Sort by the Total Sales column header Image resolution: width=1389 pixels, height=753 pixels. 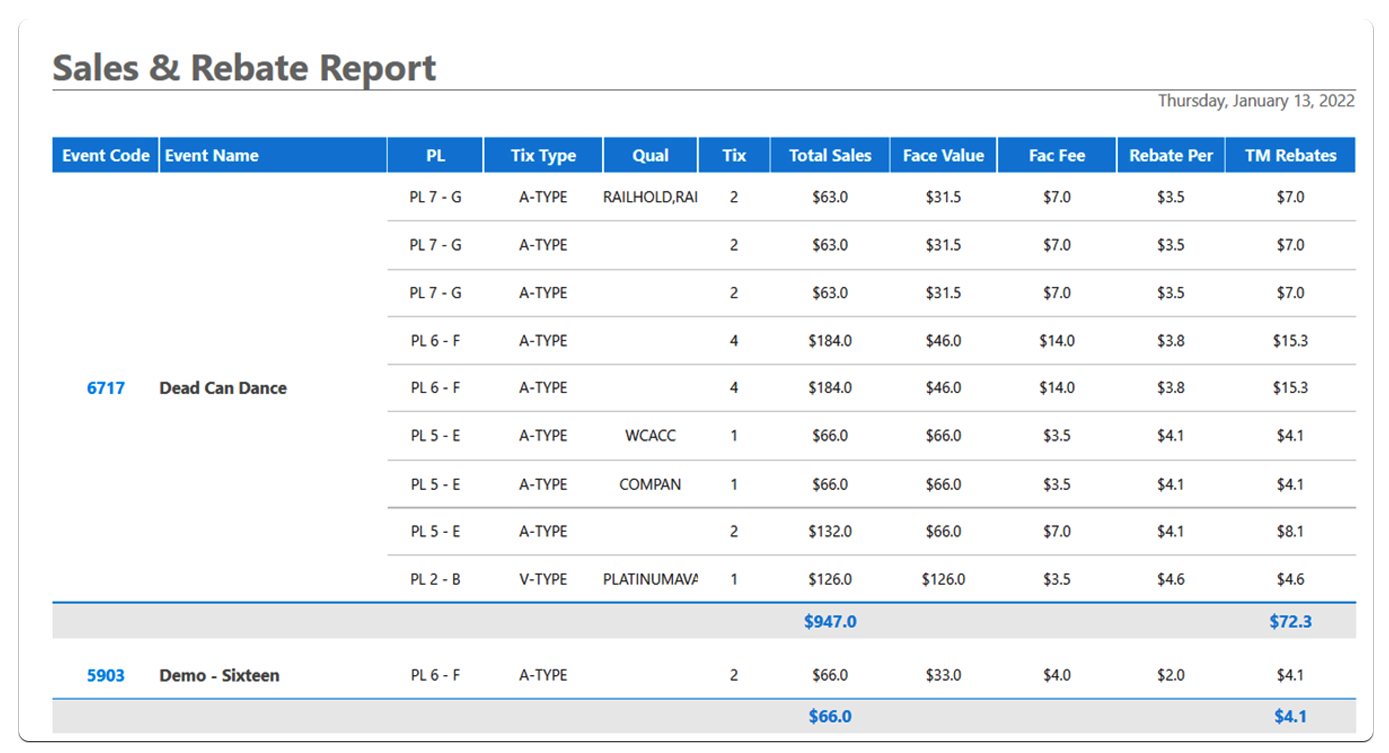(x=830, y=155)
